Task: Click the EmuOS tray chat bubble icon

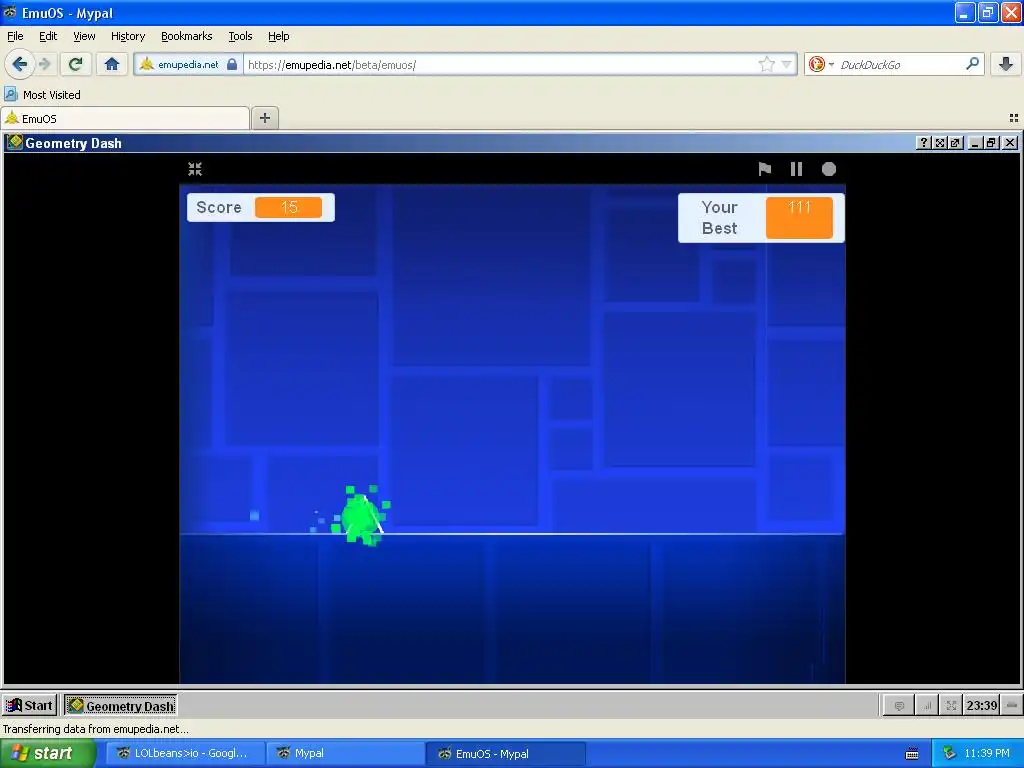Action: pyautogui.click(x=899, y=705)
